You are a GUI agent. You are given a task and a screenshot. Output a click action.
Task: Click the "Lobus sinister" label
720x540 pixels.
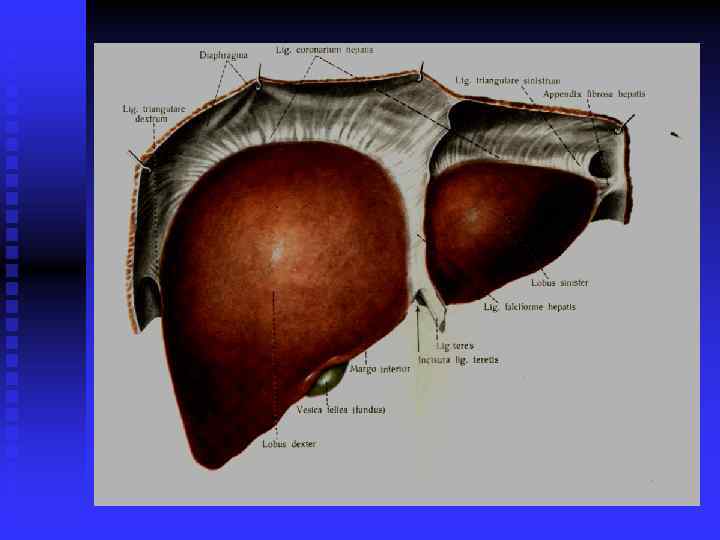[559, 283]
